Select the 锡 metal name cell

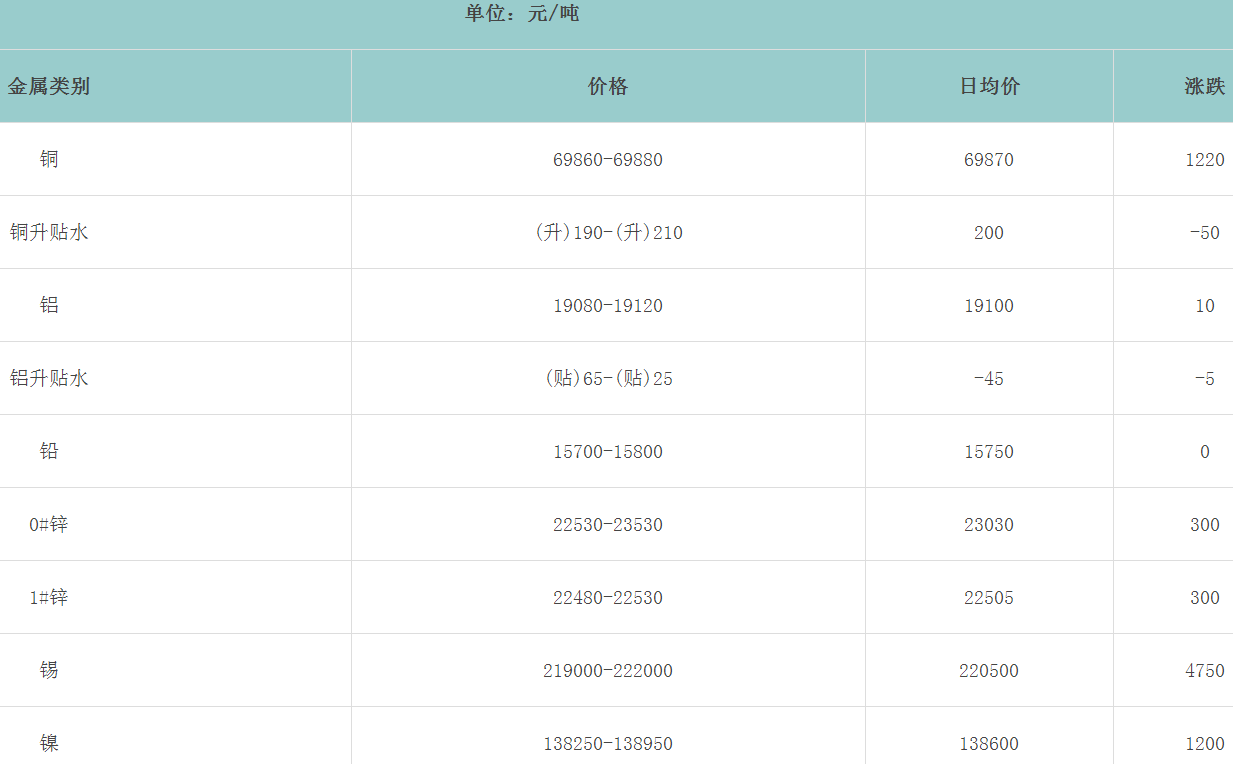(49, 670)
